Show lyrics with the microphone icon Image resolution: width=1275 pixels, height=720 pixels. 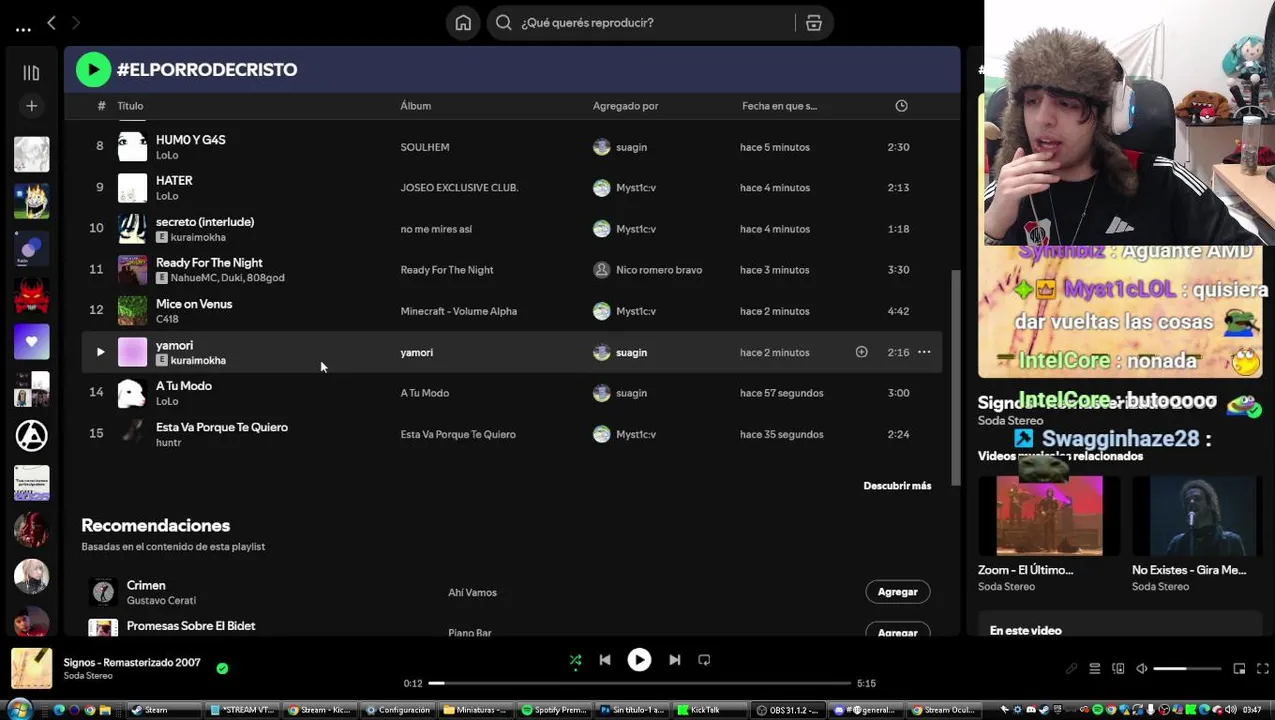pos(1071,669)
